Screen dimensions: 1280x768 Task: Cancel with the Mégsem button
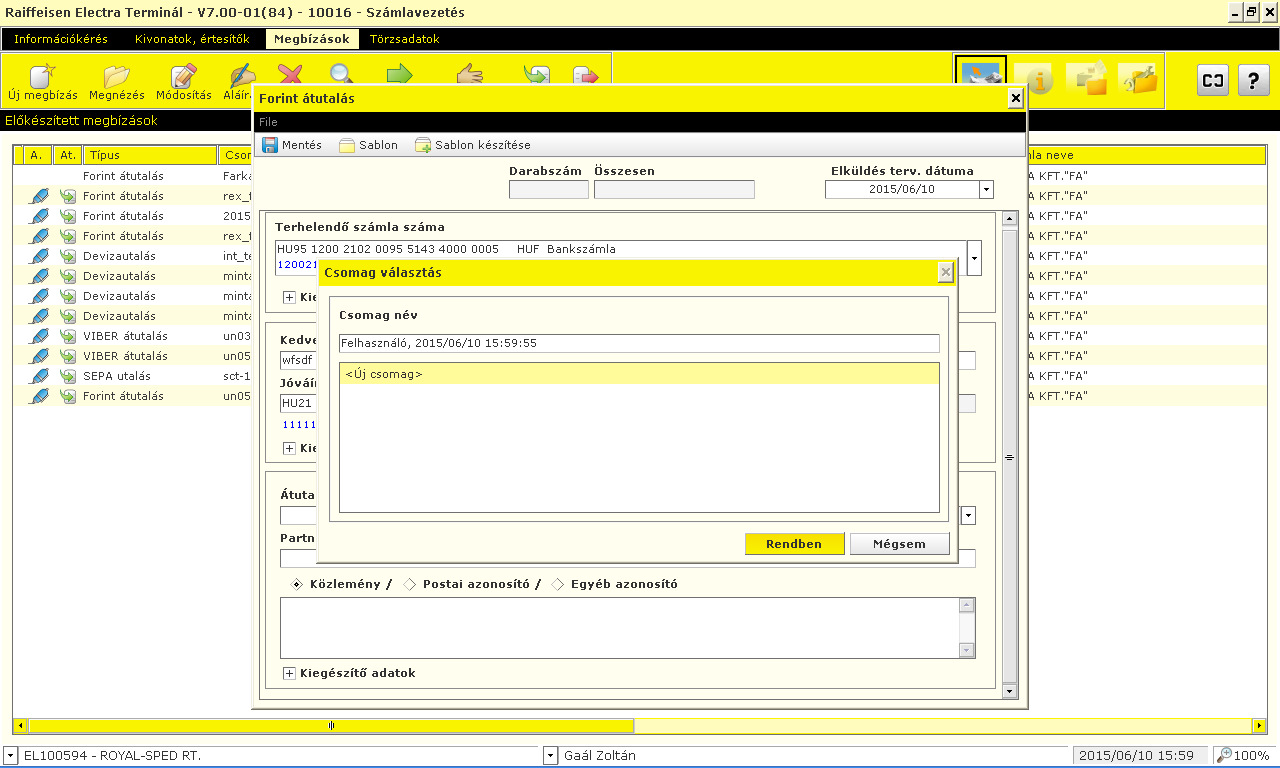(x=901, y=544)
